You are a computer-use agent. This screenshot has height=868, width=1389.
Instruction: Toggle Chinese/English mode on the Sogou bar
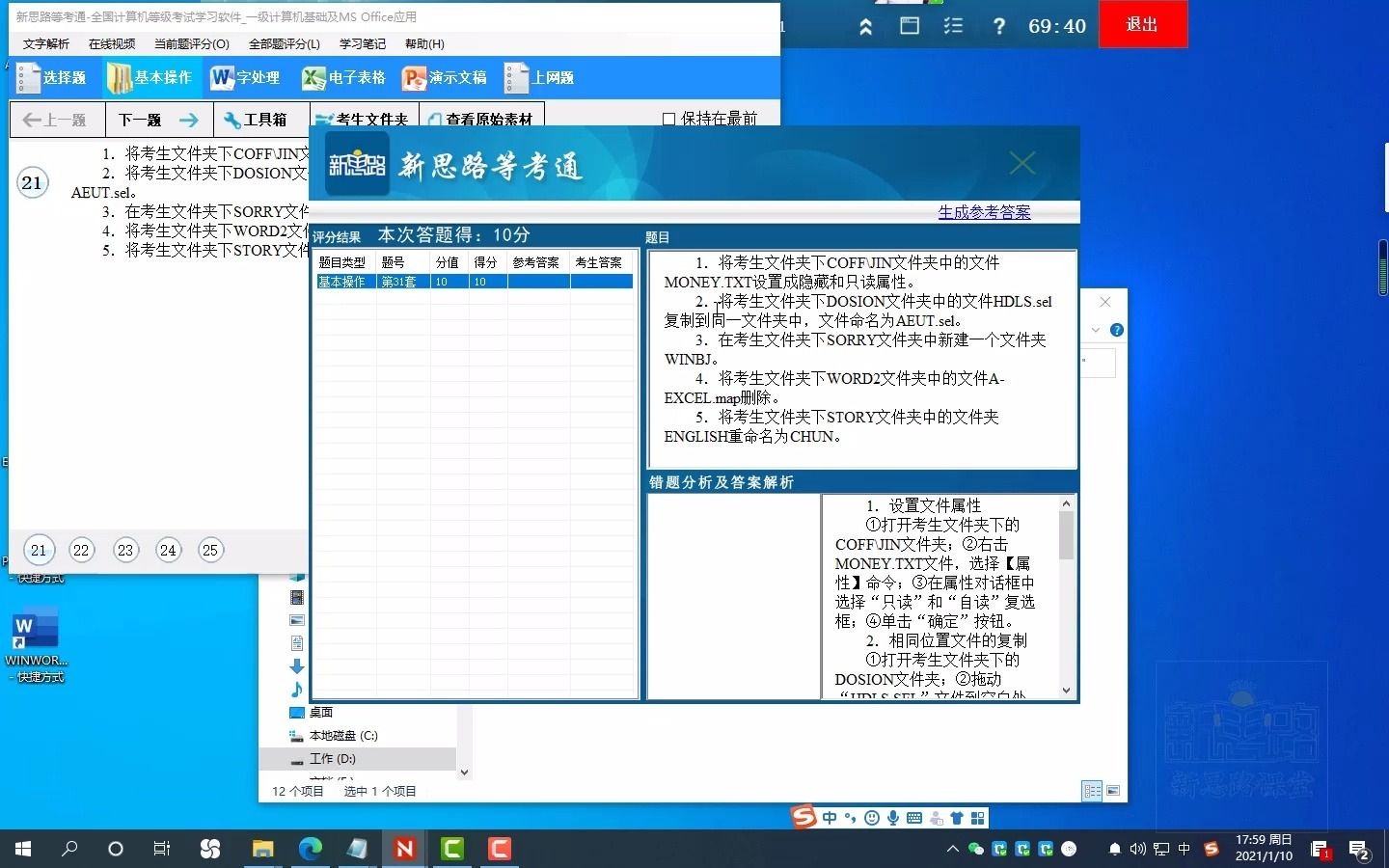click(831, 818)
